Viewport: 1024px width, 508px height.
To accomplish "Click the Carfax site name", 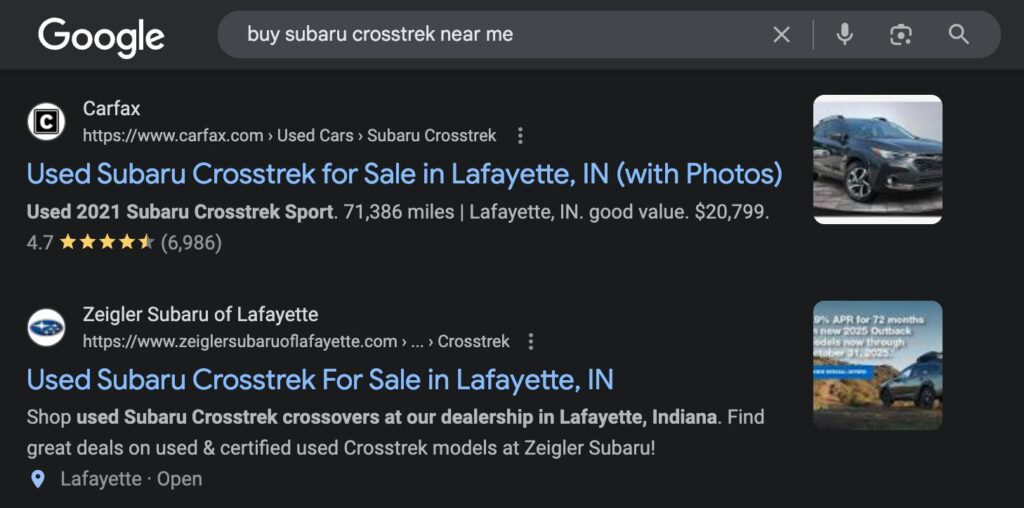I will pos(111,109).
